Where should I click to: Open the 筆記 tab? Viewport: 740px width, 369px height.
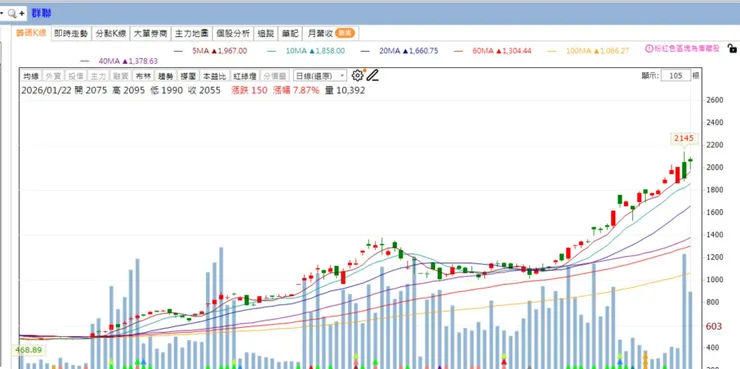click(x=290, y=34)
